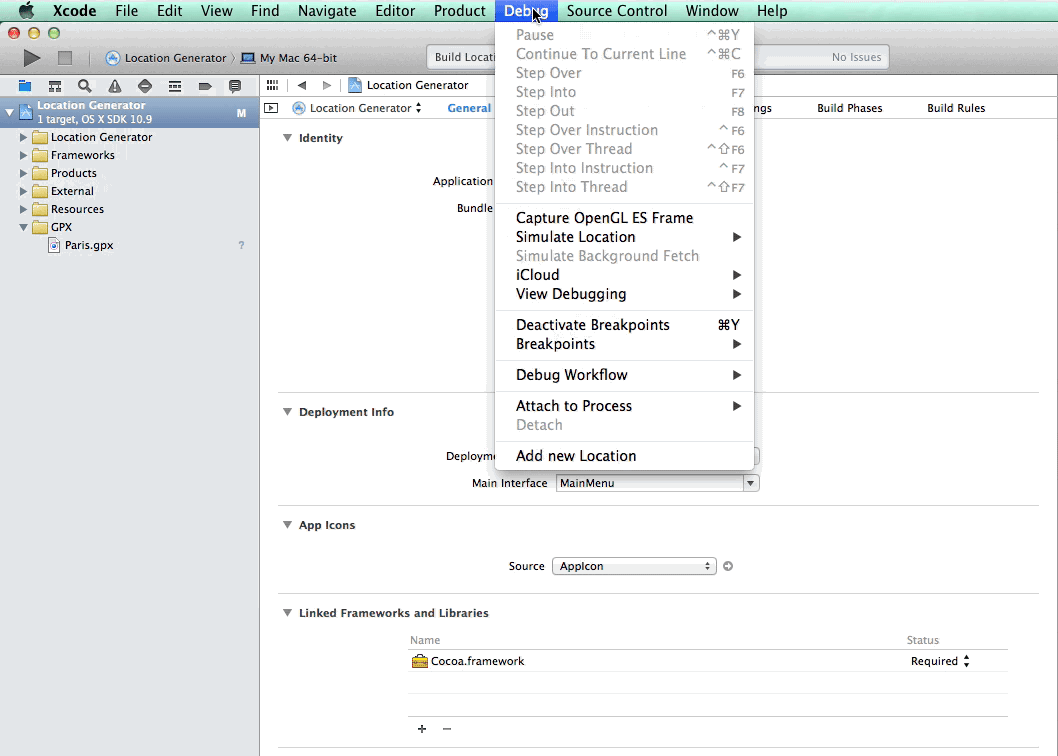Screen dimensions: 1058x756
Task: Open the Location Generator target selector
Action: tap(358, 108)
